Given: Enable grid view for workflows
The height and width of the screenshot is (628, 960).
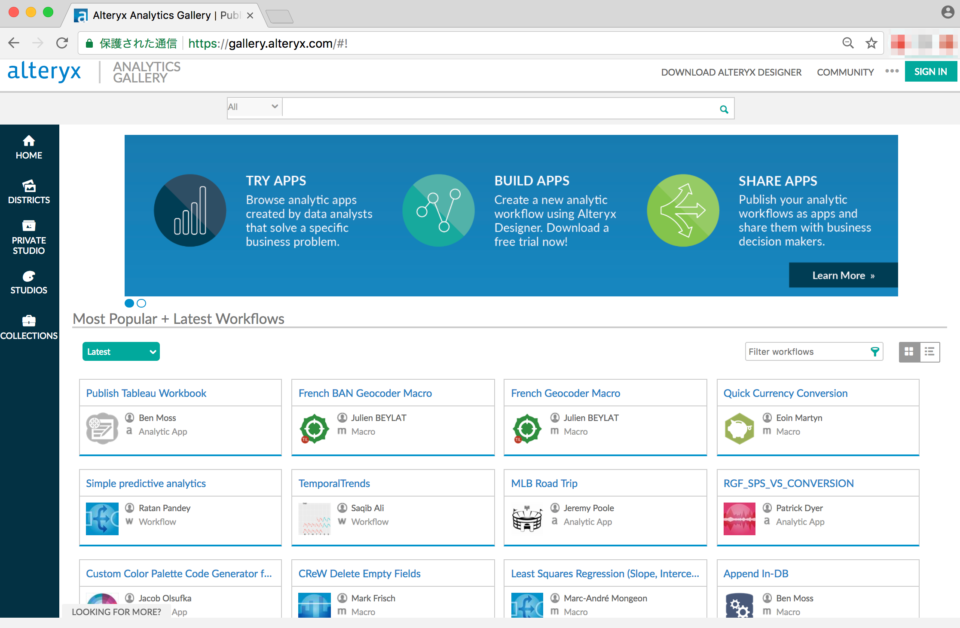Looking at the screenshot, I should pos(908,351).
